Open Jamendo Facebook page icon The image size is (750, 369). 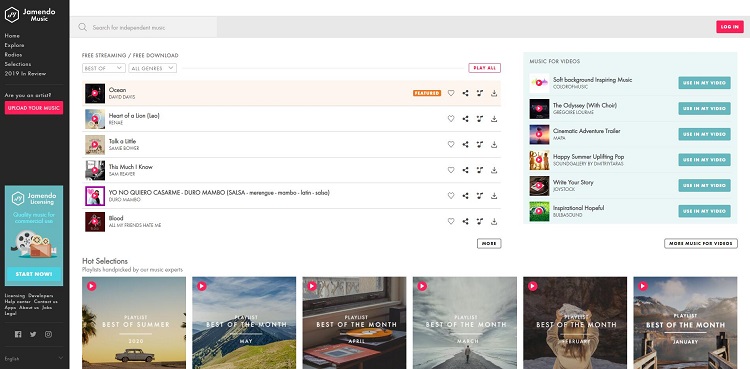click(18, 335)
